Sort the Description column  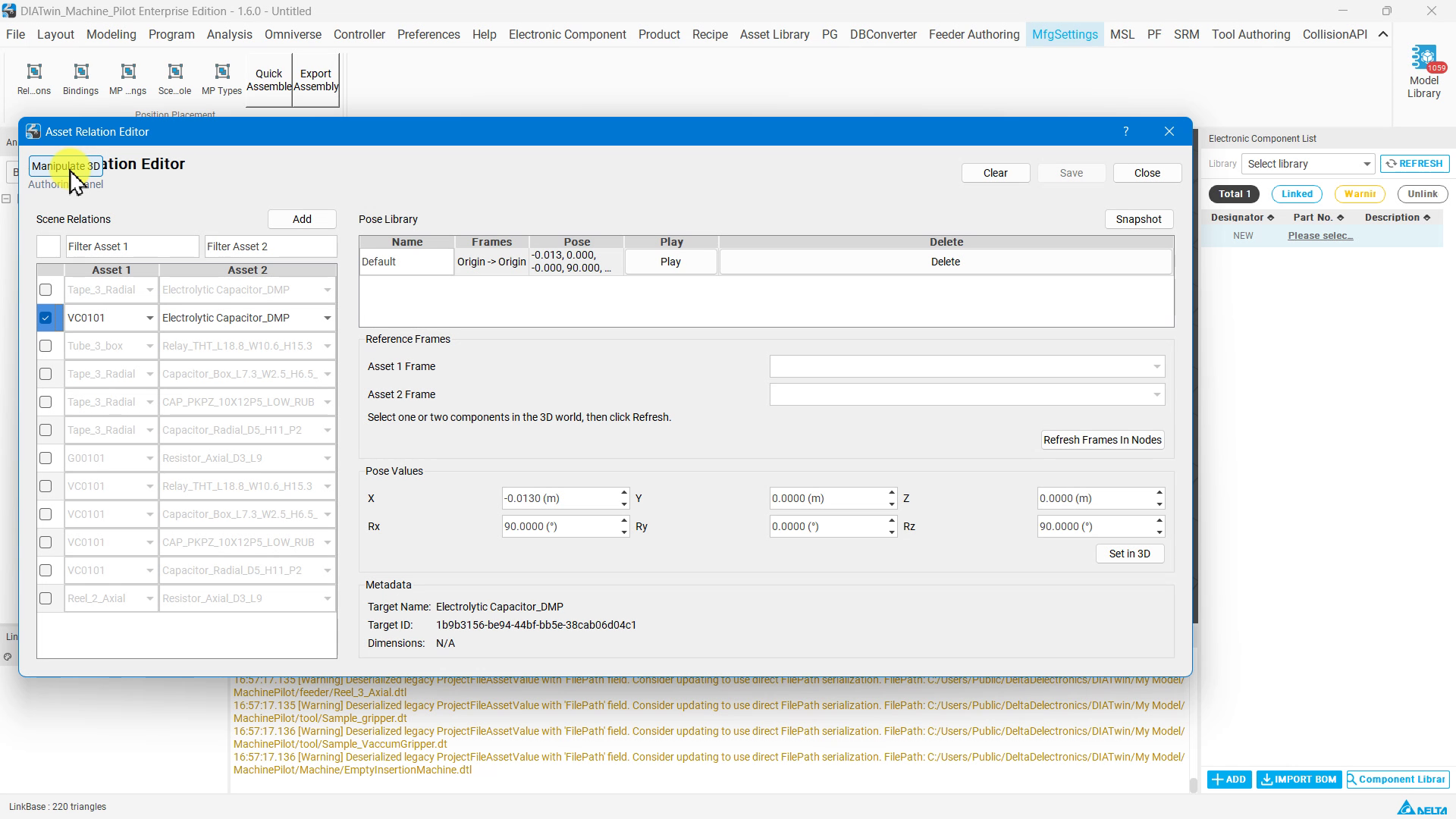point(1397,218)
